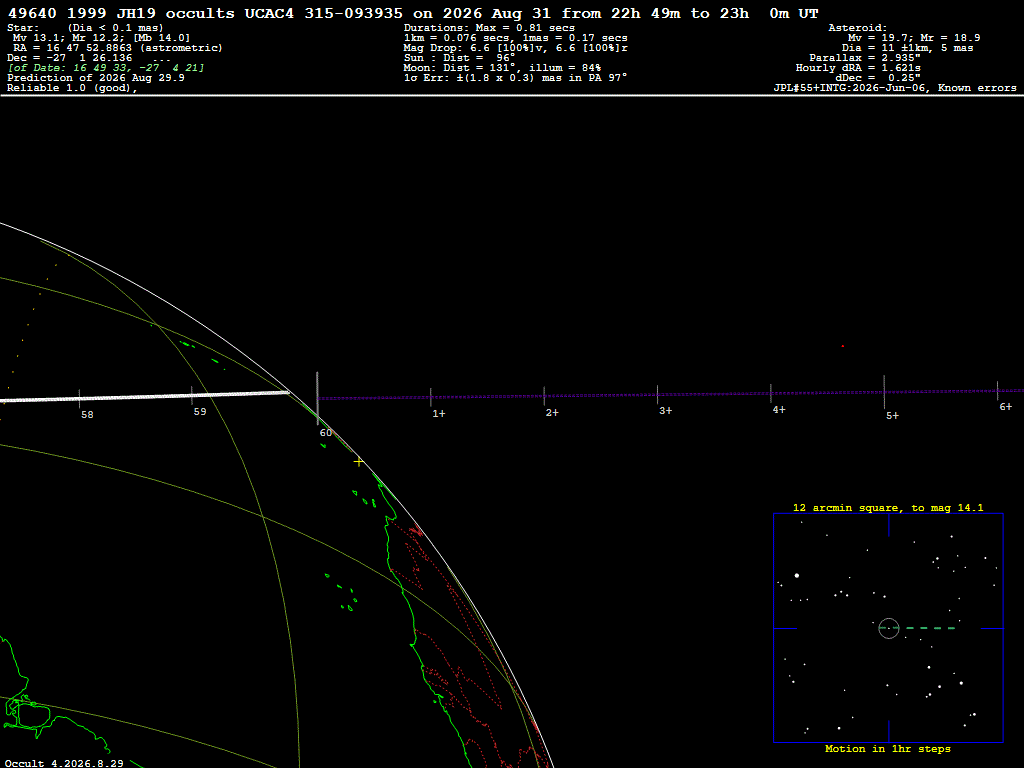Select the 59 minute tick marker
This screenshot has width=1024, height=768.
coord(191,396)
